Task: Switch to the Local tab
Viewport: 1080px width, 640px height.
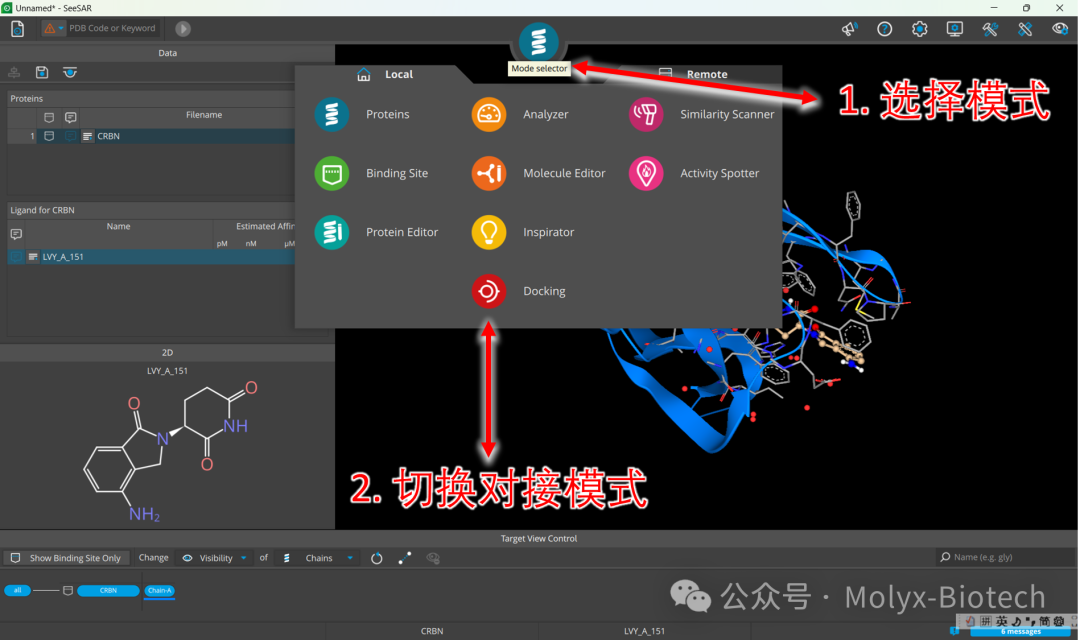Action: (x=385, y=74)
